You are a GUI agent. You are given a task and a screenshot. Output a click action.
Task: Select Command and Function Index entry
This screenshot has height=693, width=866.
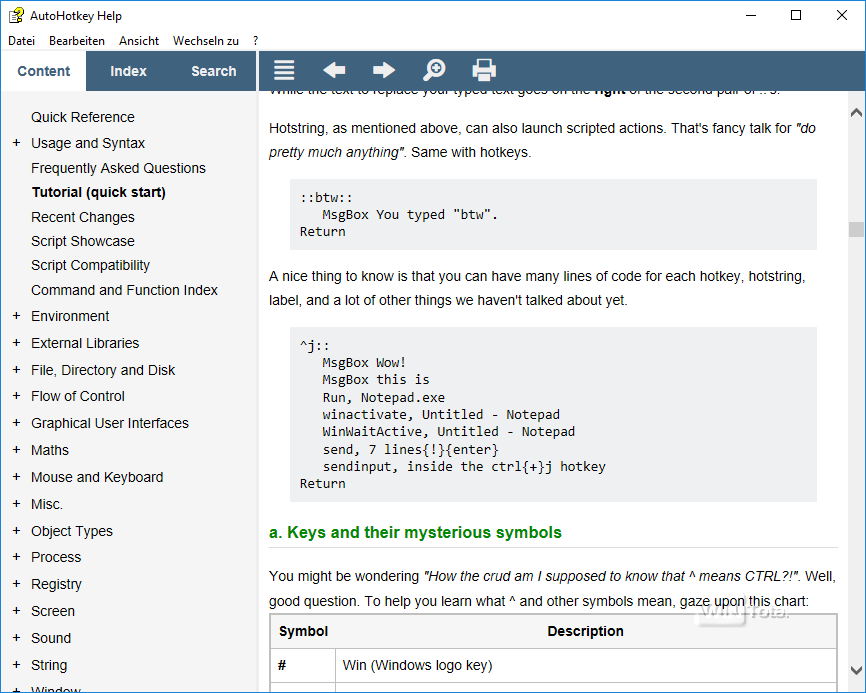pyautogui.click(x=124, y=290)
